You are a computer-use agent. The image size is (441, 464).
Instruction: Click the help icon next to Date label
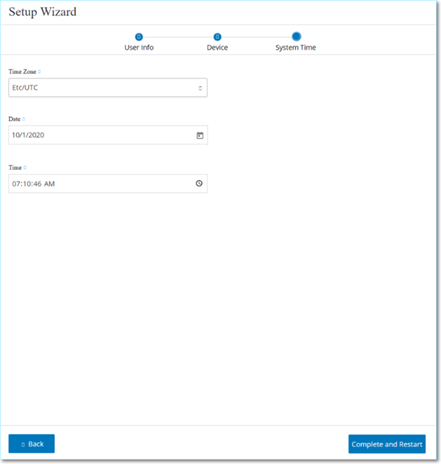(24, 119)
